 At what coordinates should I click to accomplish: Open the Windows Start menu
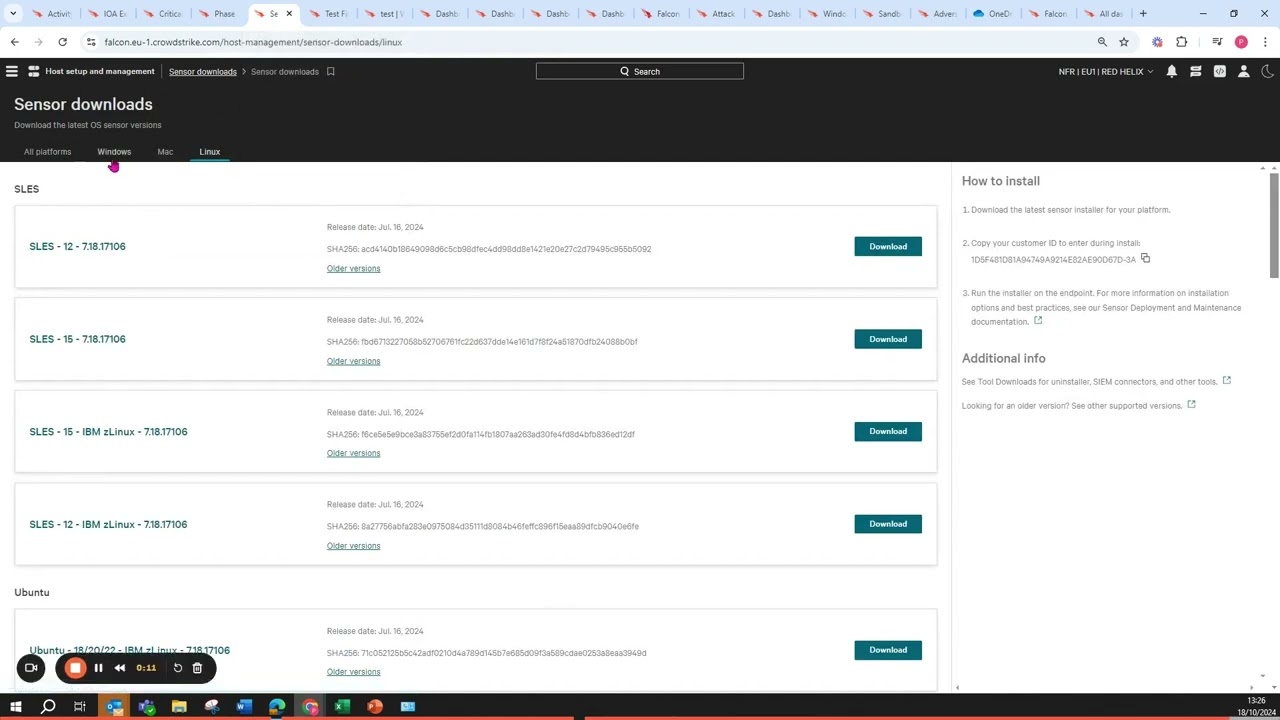tap(15, 707)
